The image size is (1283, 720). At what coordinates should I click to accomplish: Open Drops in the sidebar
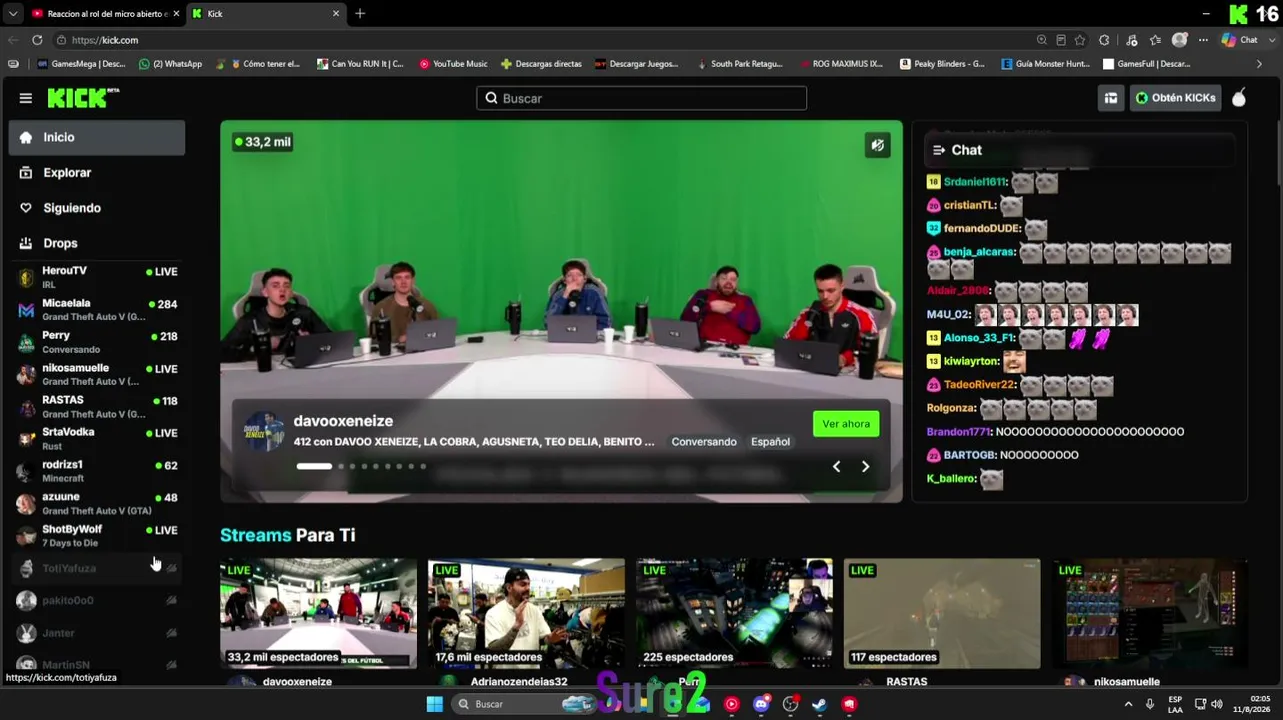[97, 243]
